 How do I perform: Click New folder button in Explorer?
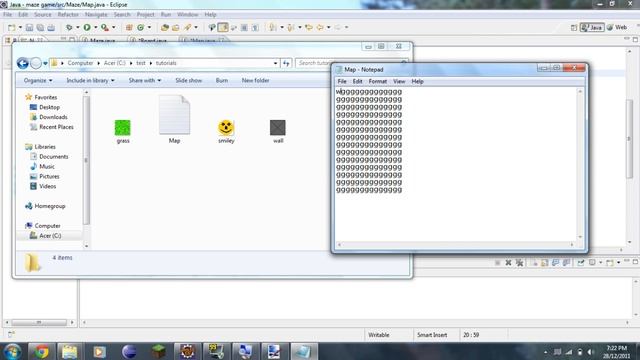256,80
